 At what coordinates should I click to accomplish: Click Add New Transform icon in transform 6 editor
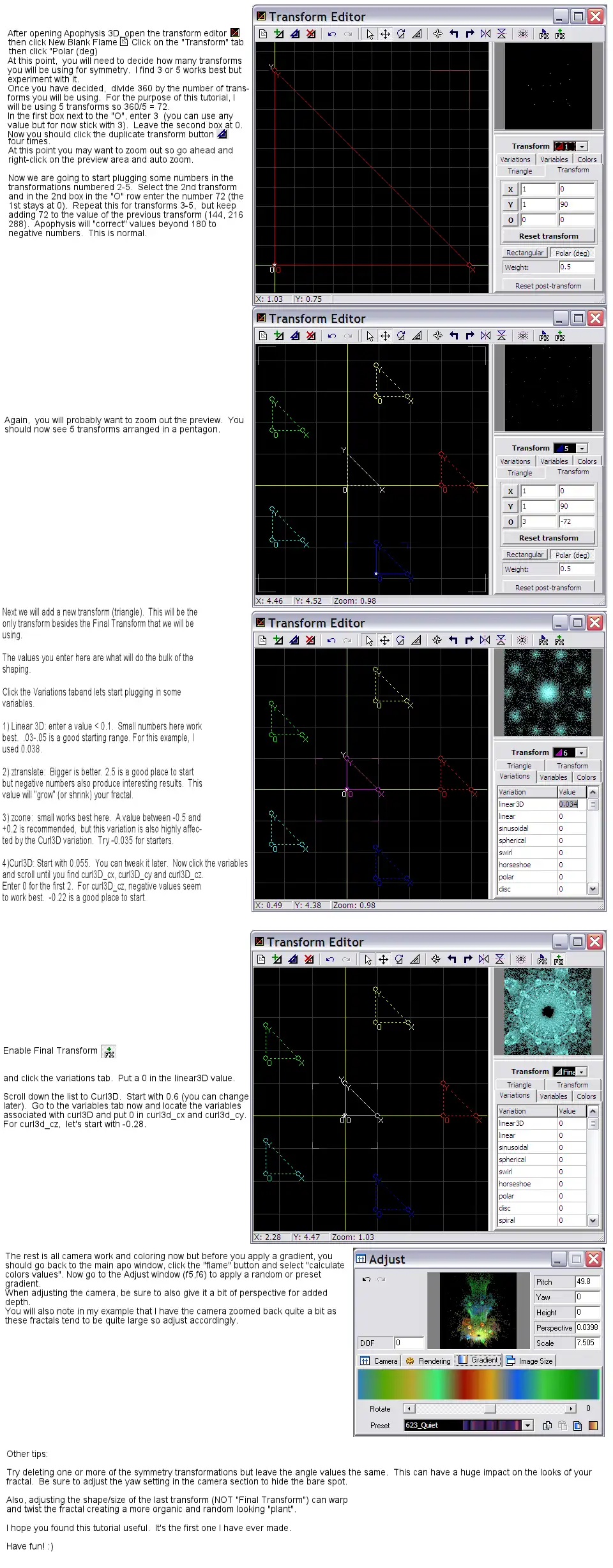278,640
